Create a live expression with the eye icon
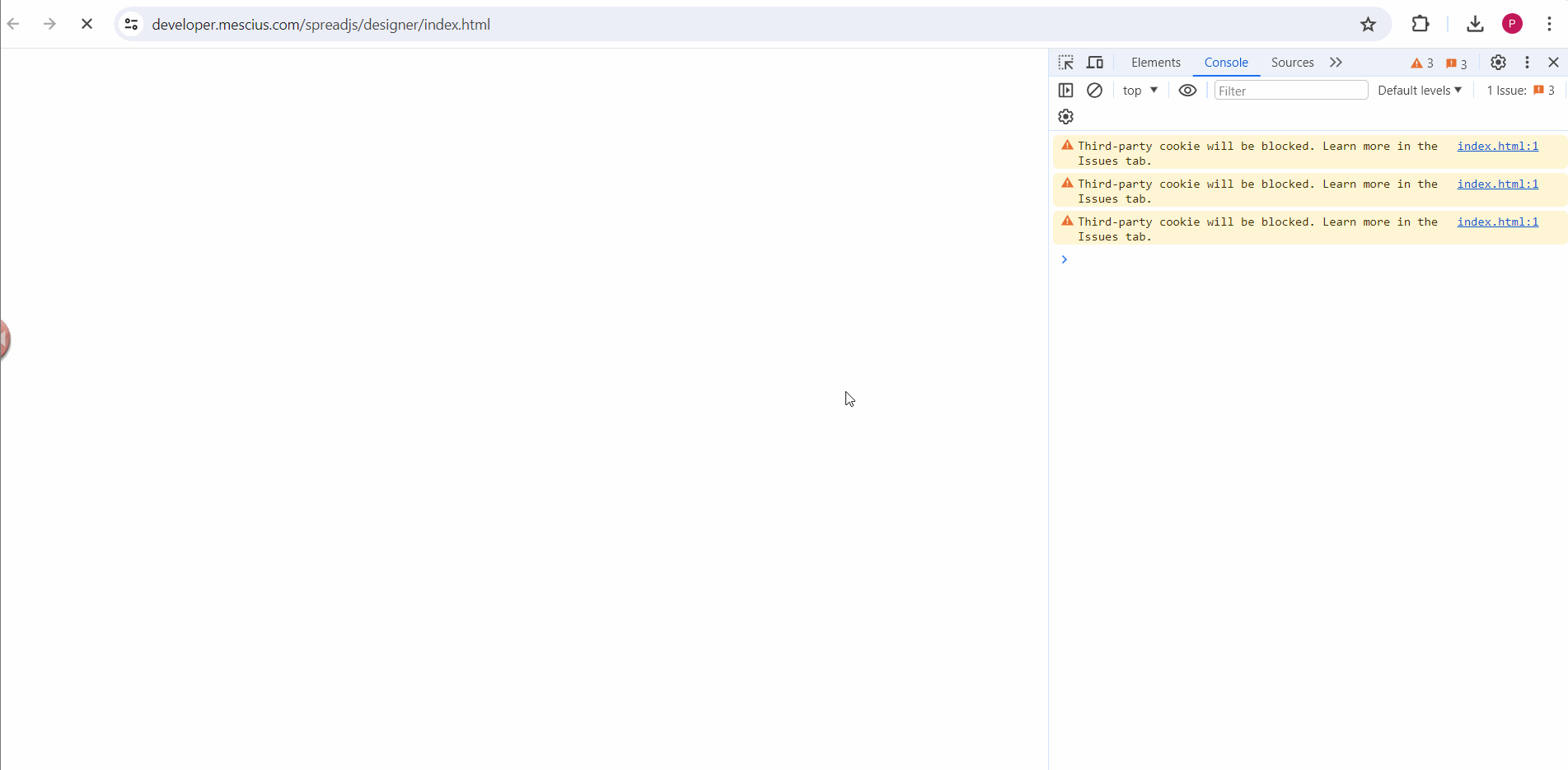 coord(1187,91)
